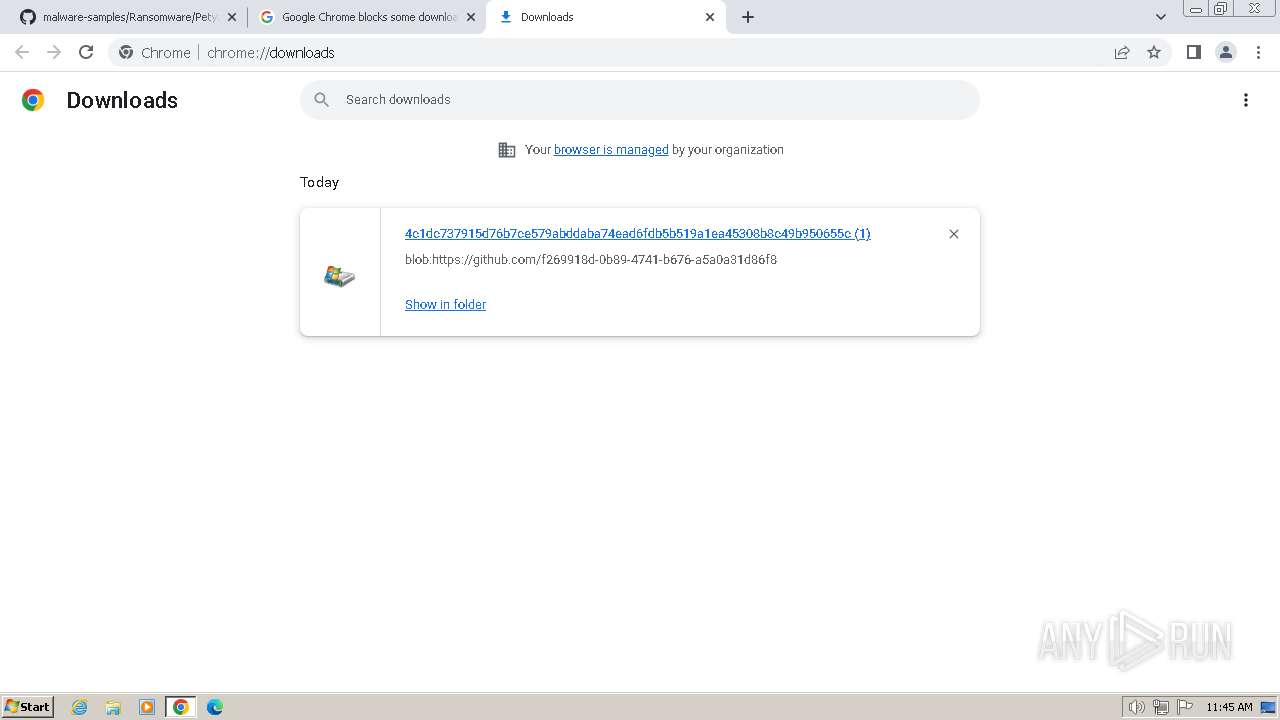This screenshot has width=1280, height=720.
Task: Click the share this page icon
Action: [1122, 52]
